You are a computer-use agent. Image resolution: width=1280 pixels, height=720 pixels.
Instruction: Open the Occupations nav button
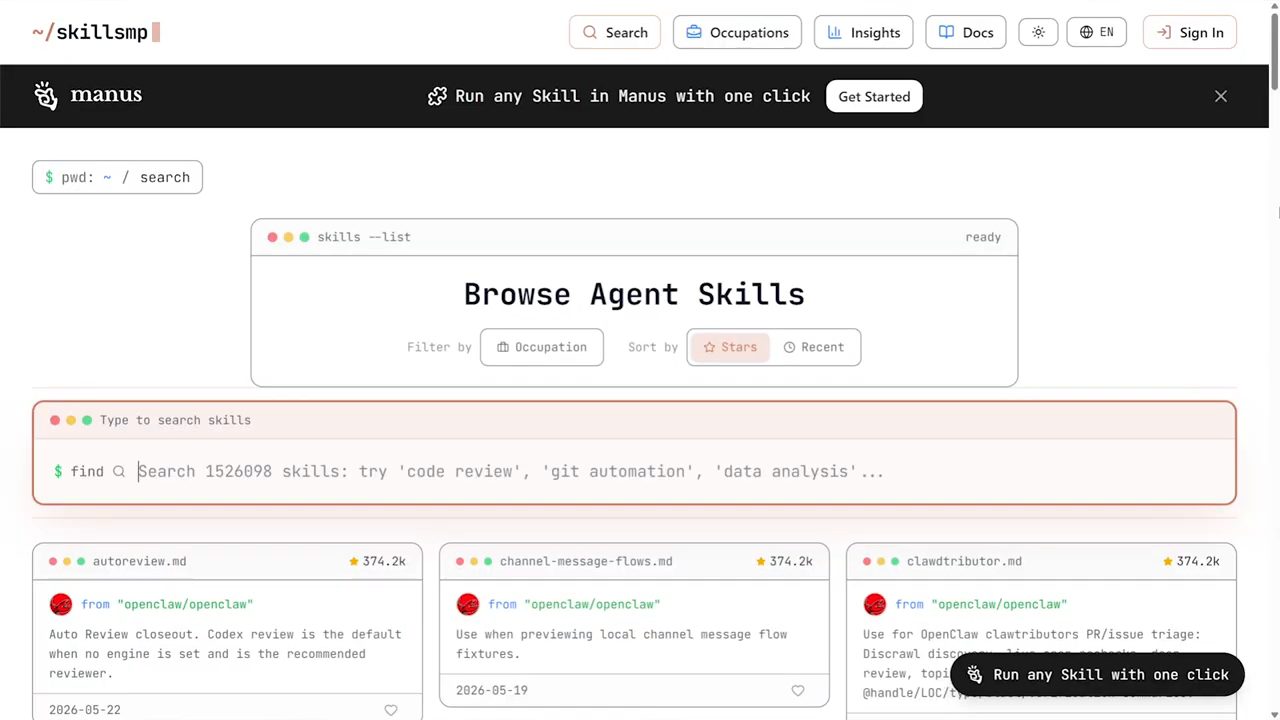[x=737, y=32]
